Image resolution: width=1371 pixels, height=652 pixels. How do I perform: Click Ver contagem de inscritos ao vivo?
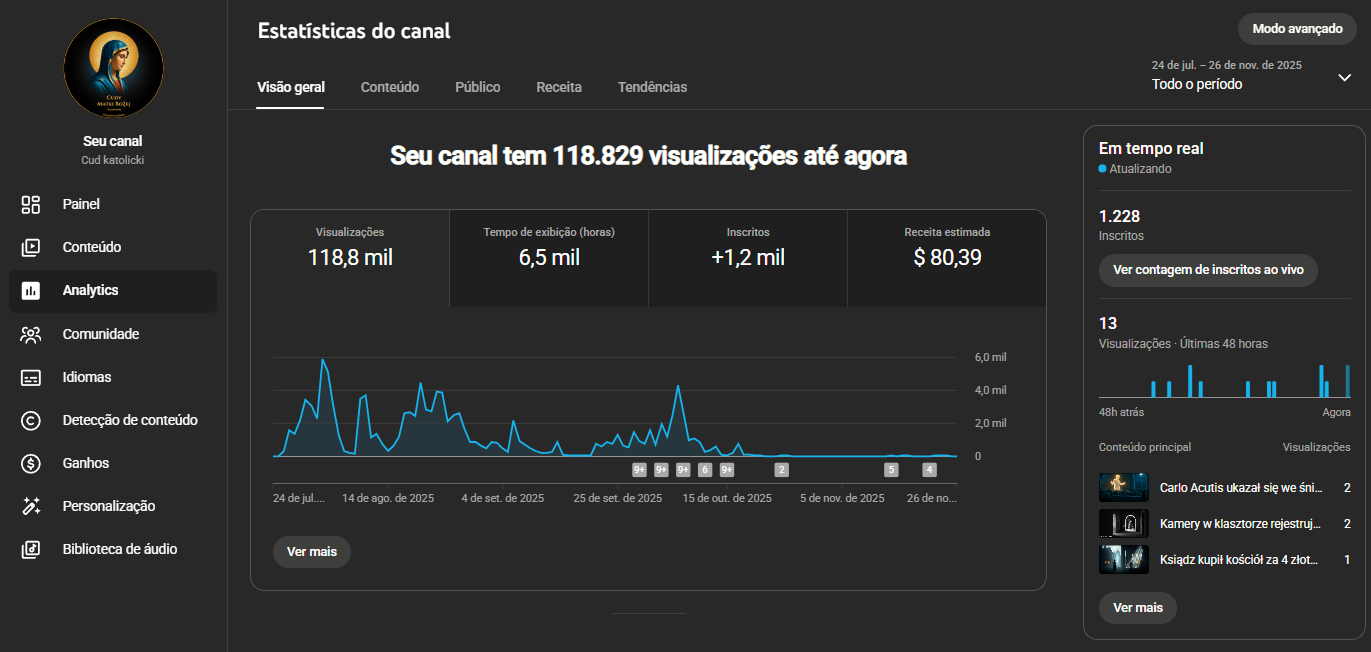coord(1208,270)
